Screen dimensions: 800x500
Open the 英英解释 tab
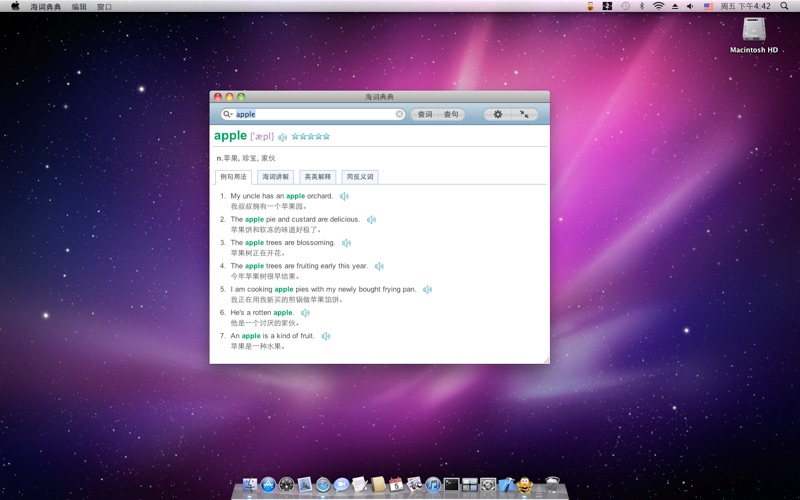point(318,177)
